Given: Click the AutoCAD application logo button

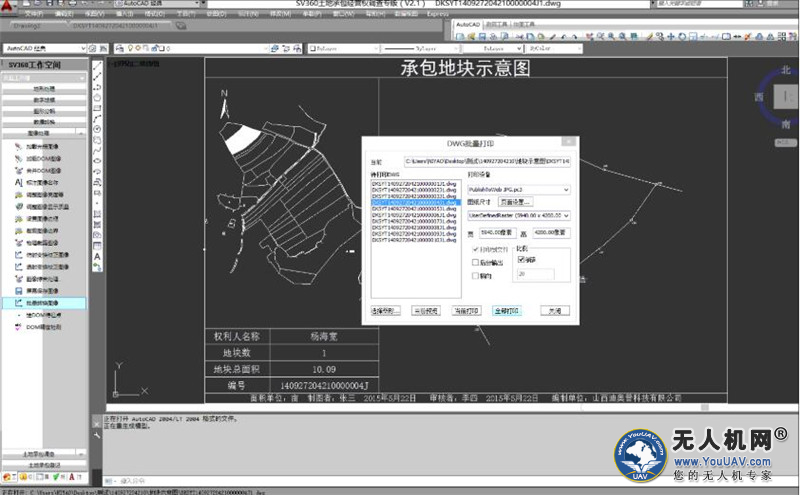Looking at the screenshot, I should click(9, 7).
